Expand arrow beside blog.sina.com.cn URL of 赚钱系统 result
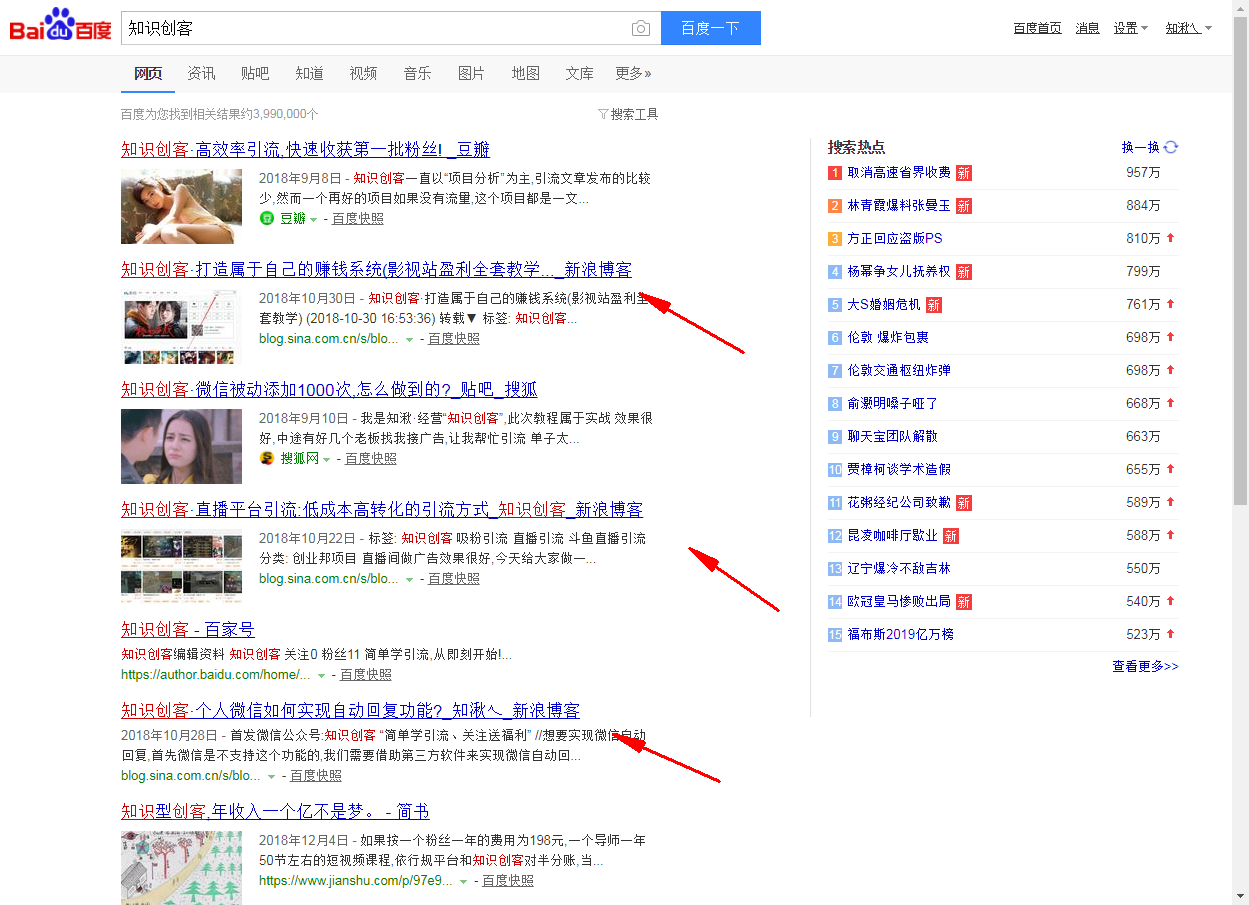The image size is (1249, 905). pos(409,340)
